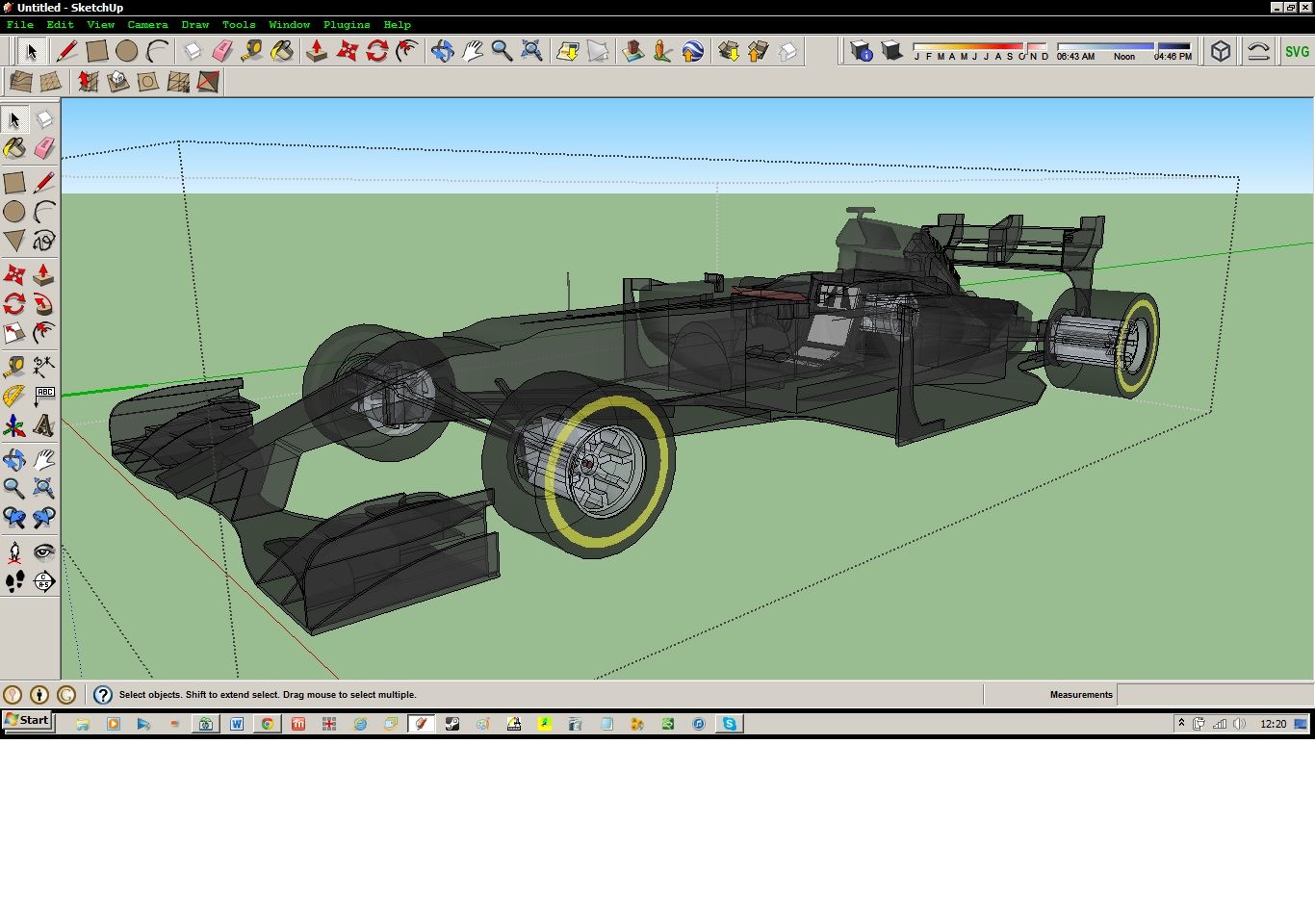Open the Plugins menu
Viewport: 1315px width, 924px height.
click(x=347, y=24)
